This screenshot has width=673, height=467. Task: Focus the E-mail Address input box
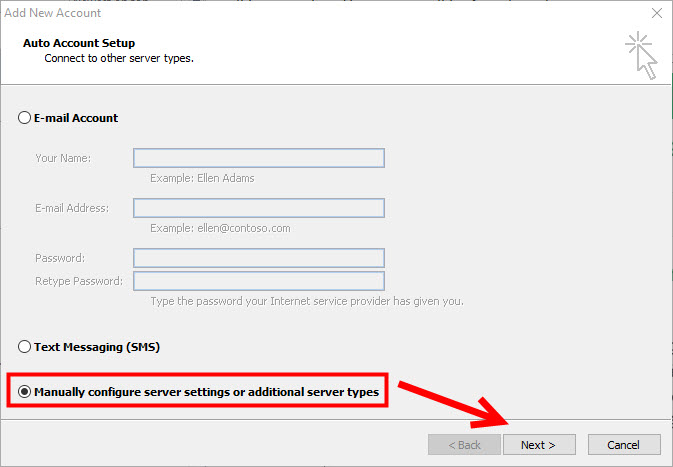[x=259, y=208]
